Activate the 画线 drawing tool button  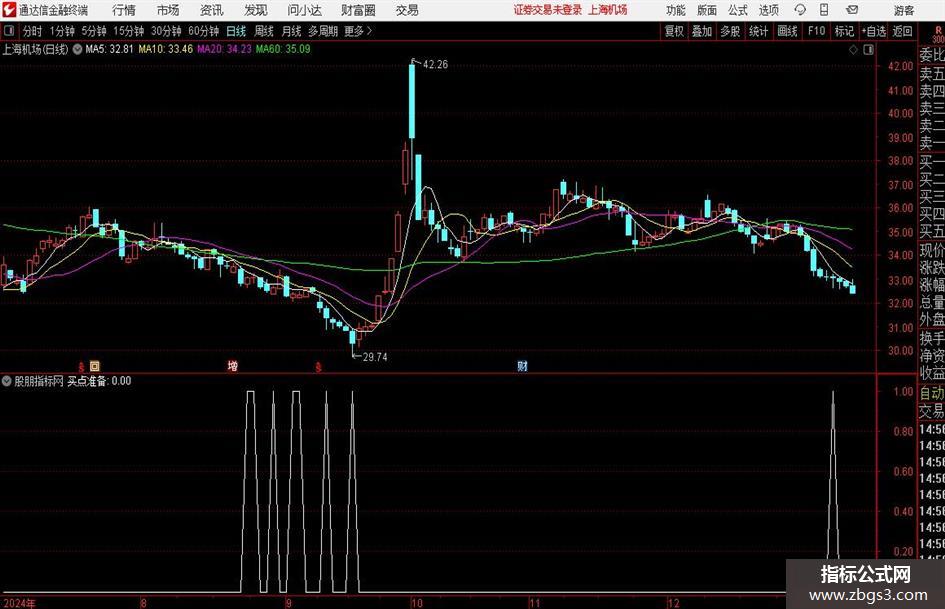click(x=787, y=31)
